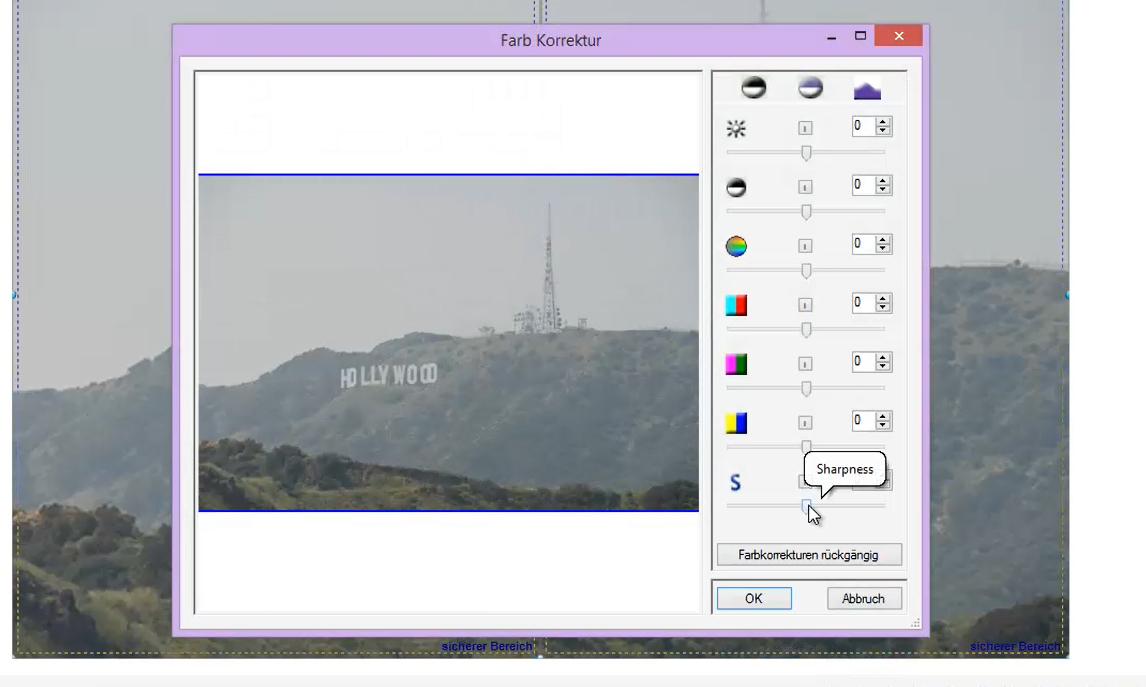Open the purple histogram icon
1146x687 pixels.
pos(868,90)
